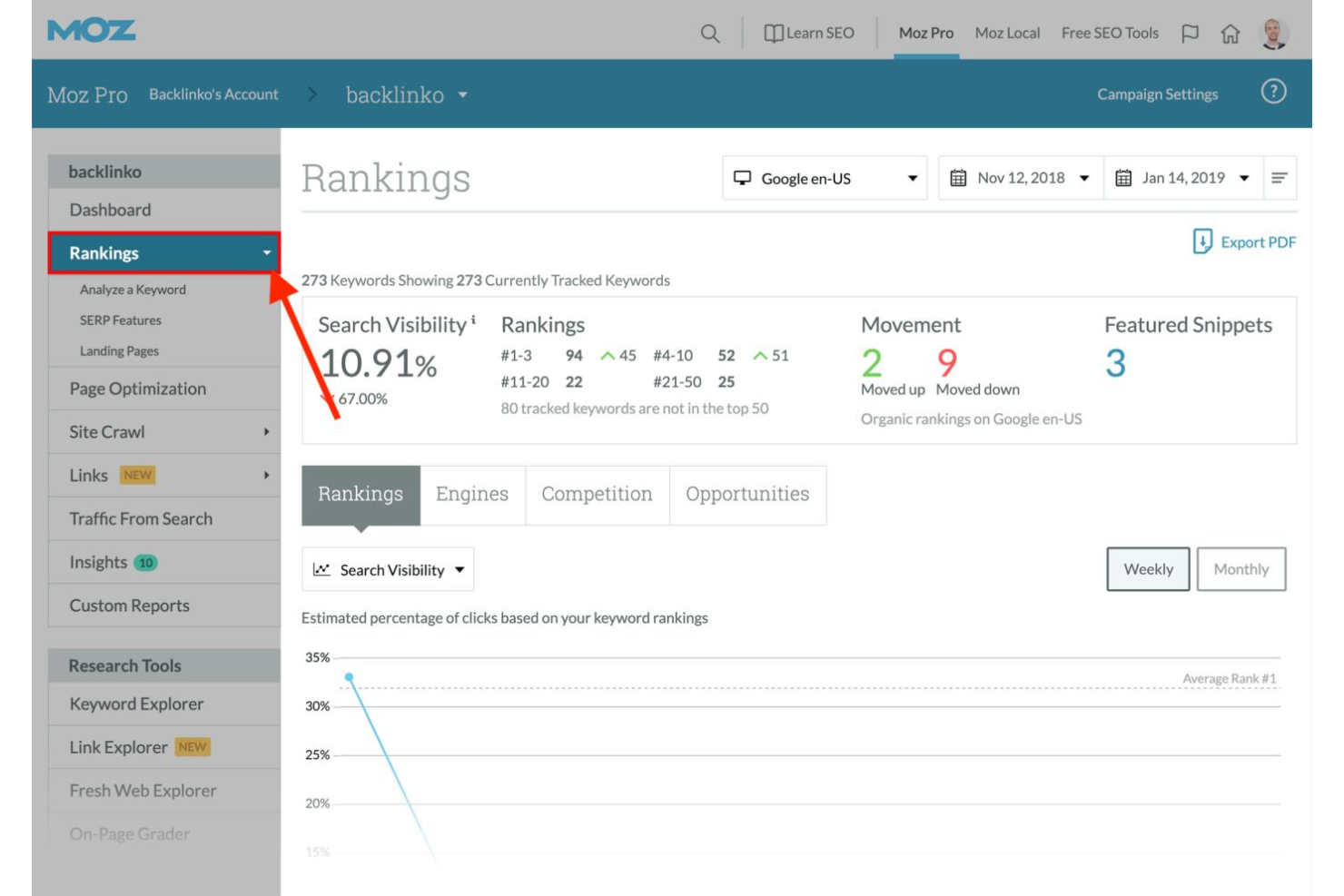
Task: Click the Average Rank #1 label
Action: coord(1229,678)
